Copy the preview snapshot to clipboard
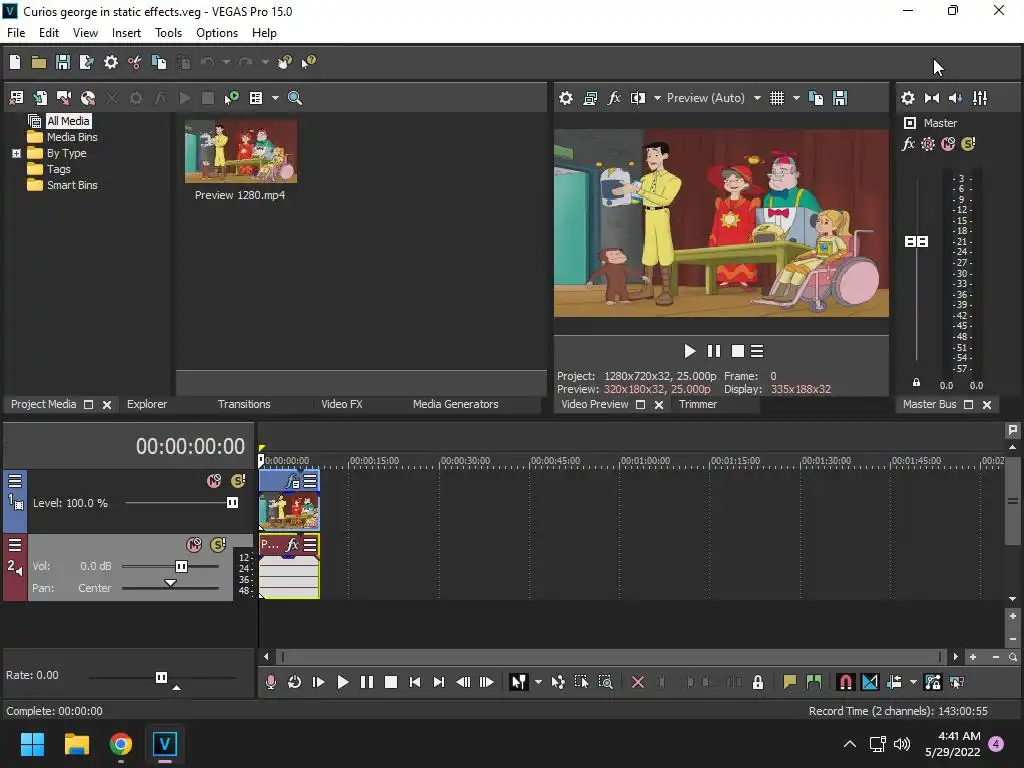This screenshot has height=768, width=1024. pos(816,98)
